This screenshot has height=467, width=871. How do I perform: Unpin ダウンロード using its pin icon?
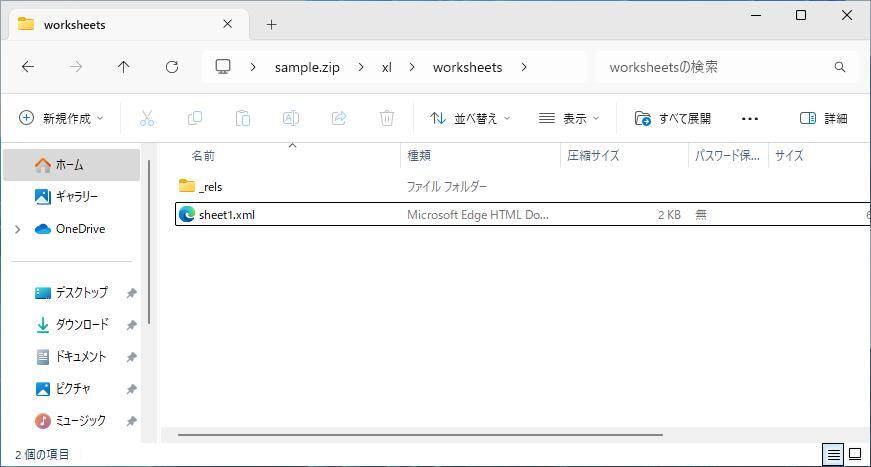pos(131,325)
